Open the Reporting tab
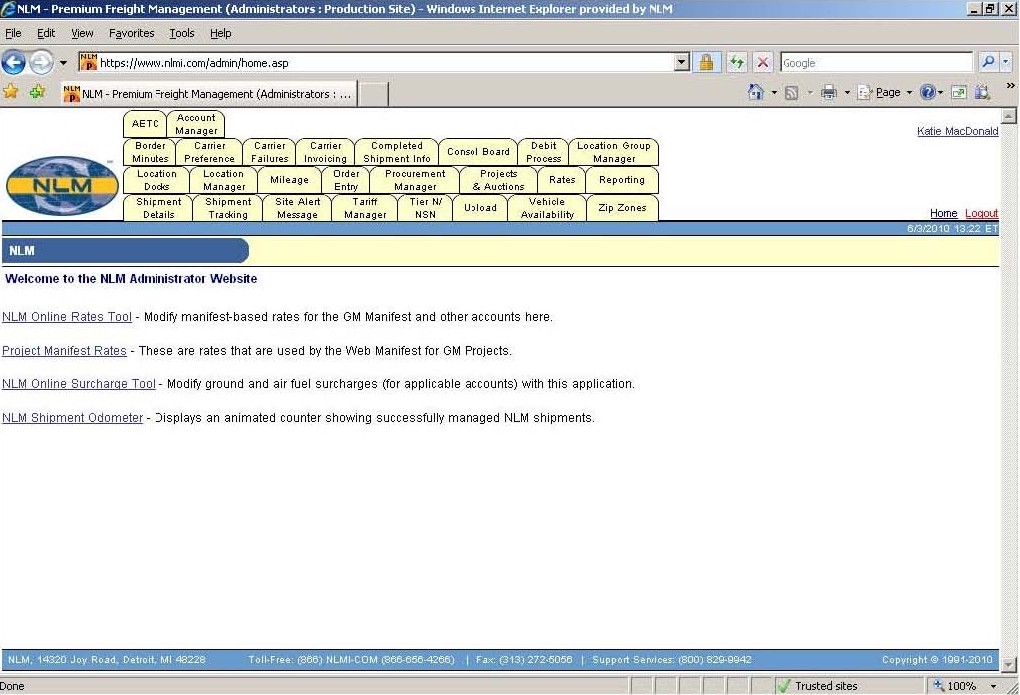Screen dimensions: 1020x695 (622, 180)
